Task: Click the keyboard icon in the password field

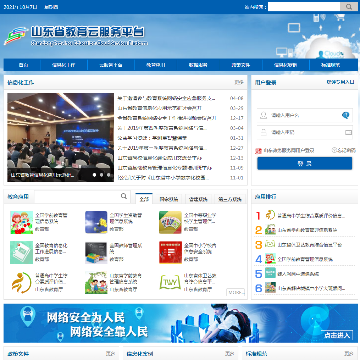Action: [x=348, y=132]
